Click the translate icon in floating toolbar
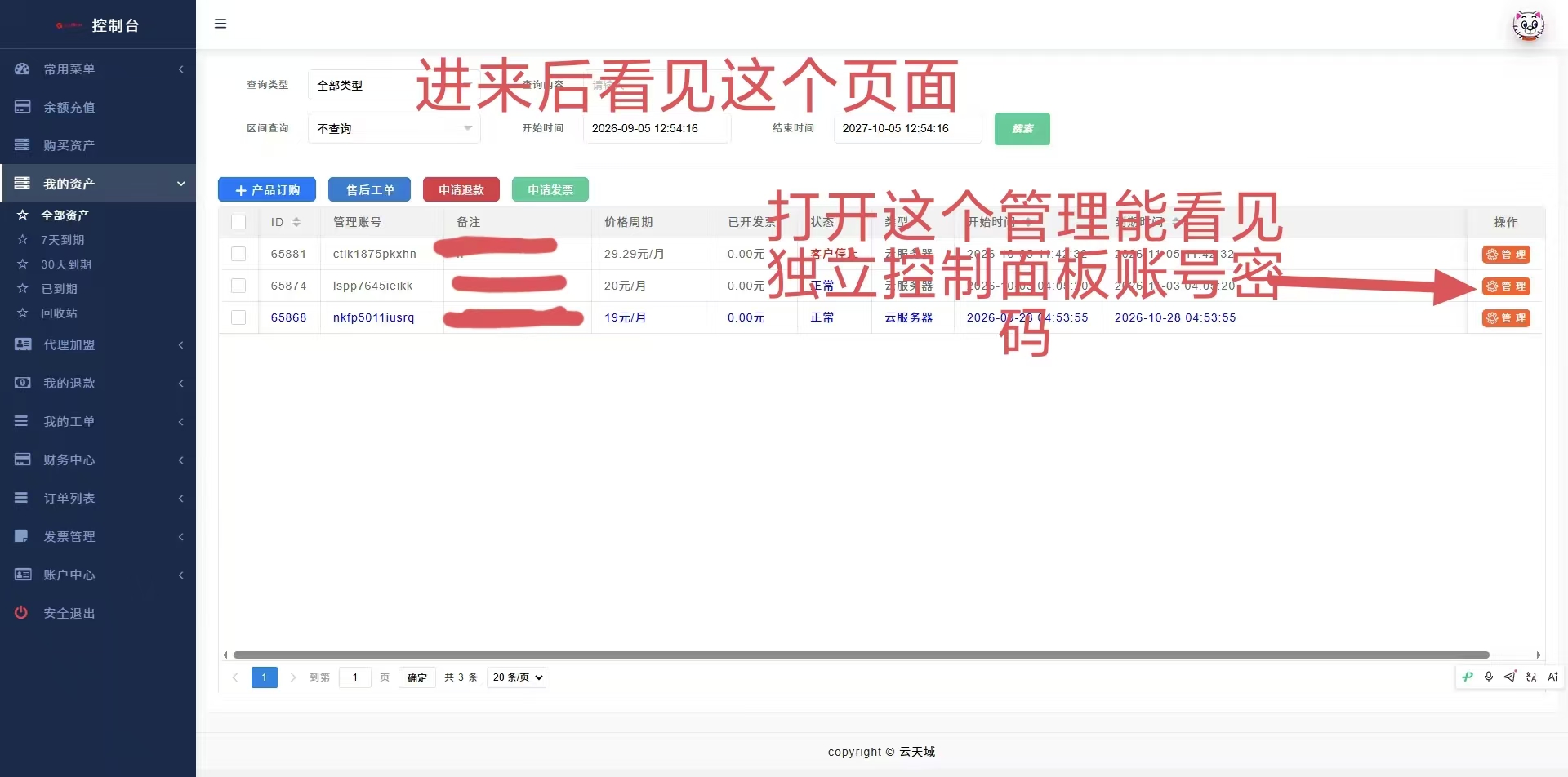Screen dimensions: 1568x777 click(x=1531, y=677)
